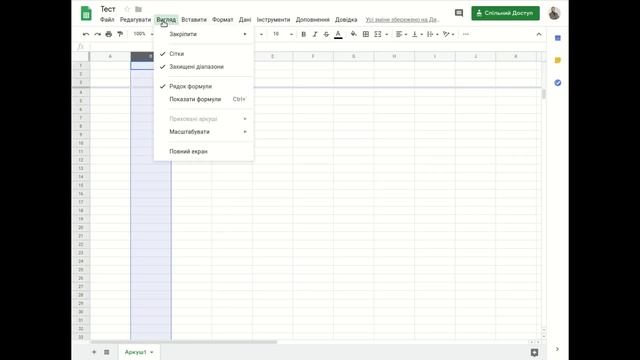Open the font size 10 dropdown

point(282,34)
